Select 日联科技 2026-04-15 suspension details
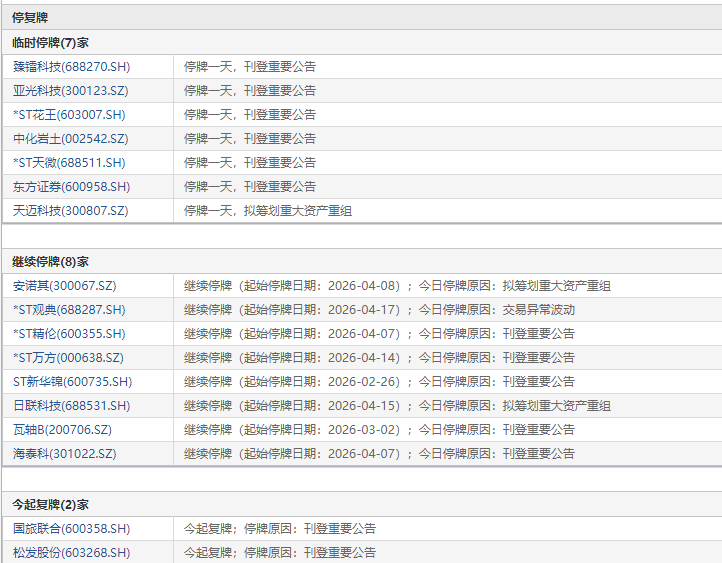Screen dimensions: 722x563 397,406
